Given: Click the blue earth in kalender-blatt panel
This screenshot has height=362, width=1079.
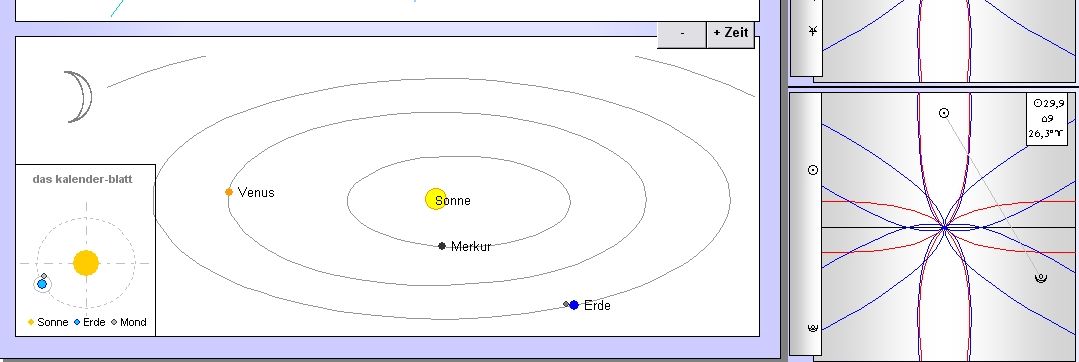Looking at the screenshot, I should (x=42, y=284).
